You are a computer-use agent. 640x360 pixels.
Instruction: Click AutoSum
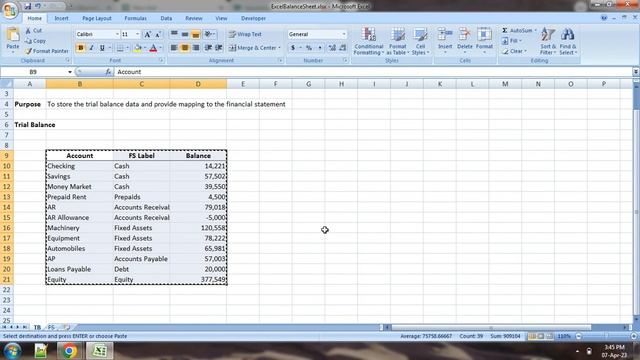point(517,31)
